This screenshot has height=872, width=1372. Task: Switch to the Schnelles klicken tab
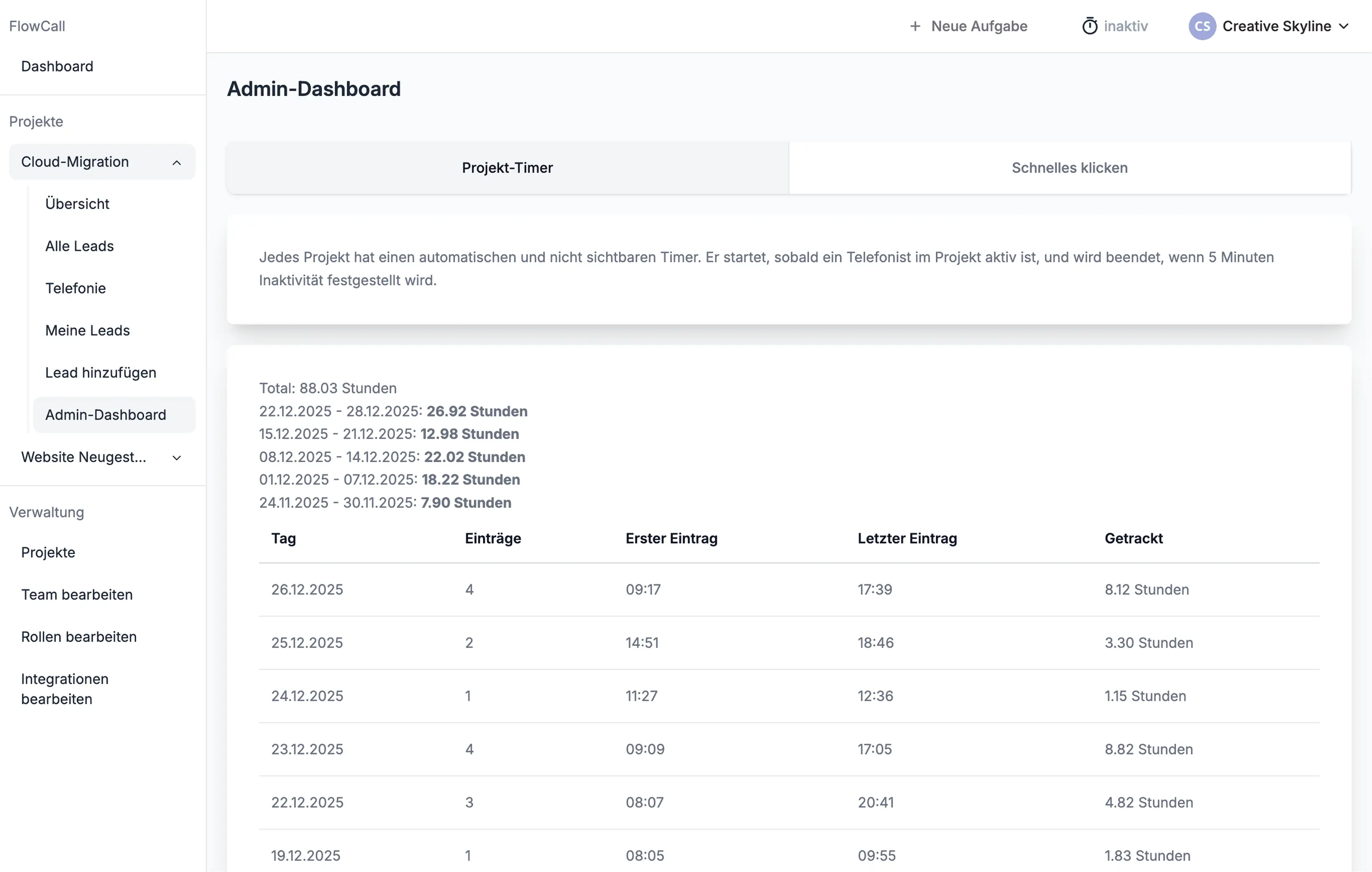(1069, 168)
